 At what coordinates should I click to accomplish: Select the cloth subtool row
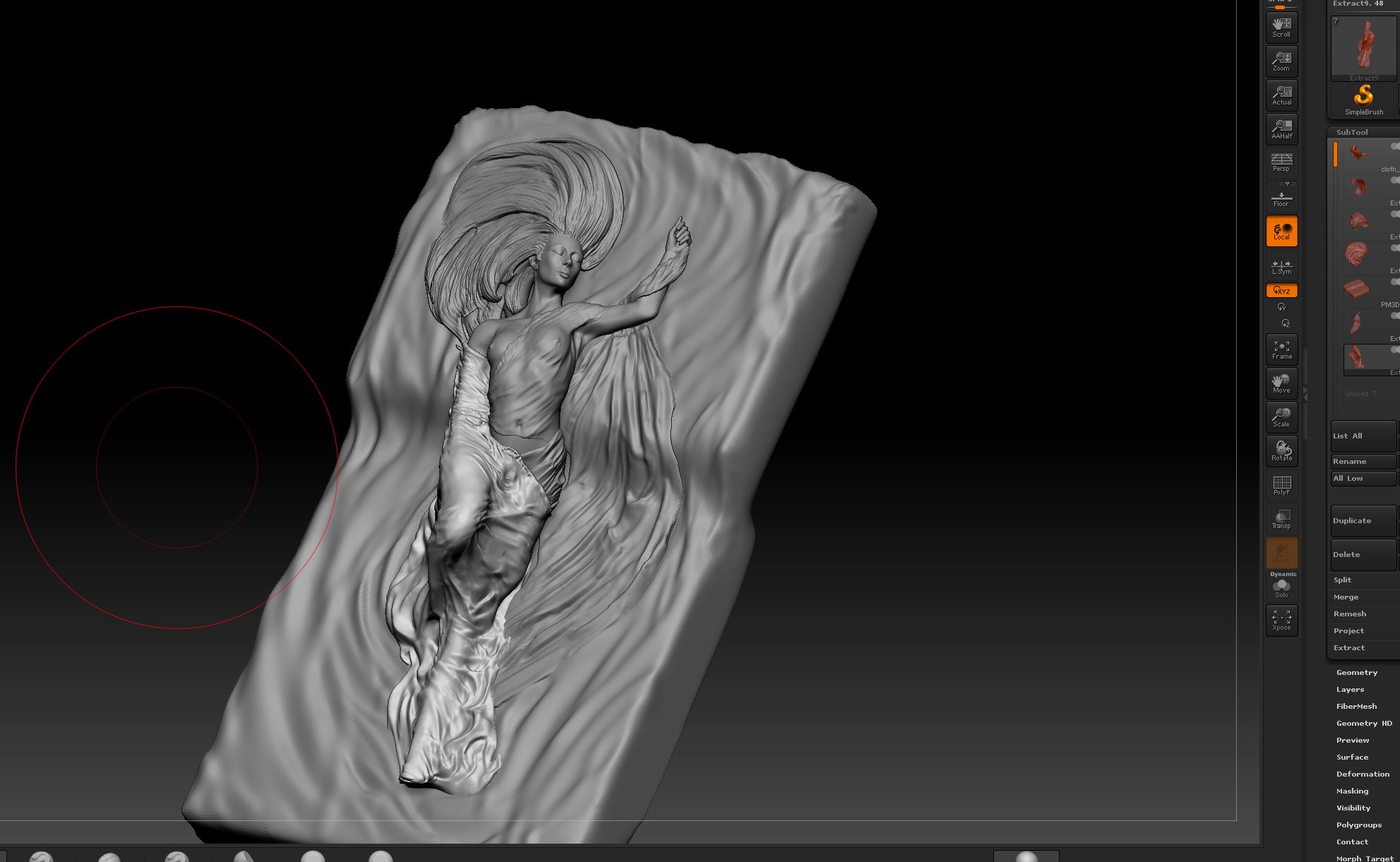coord(1371,155)
